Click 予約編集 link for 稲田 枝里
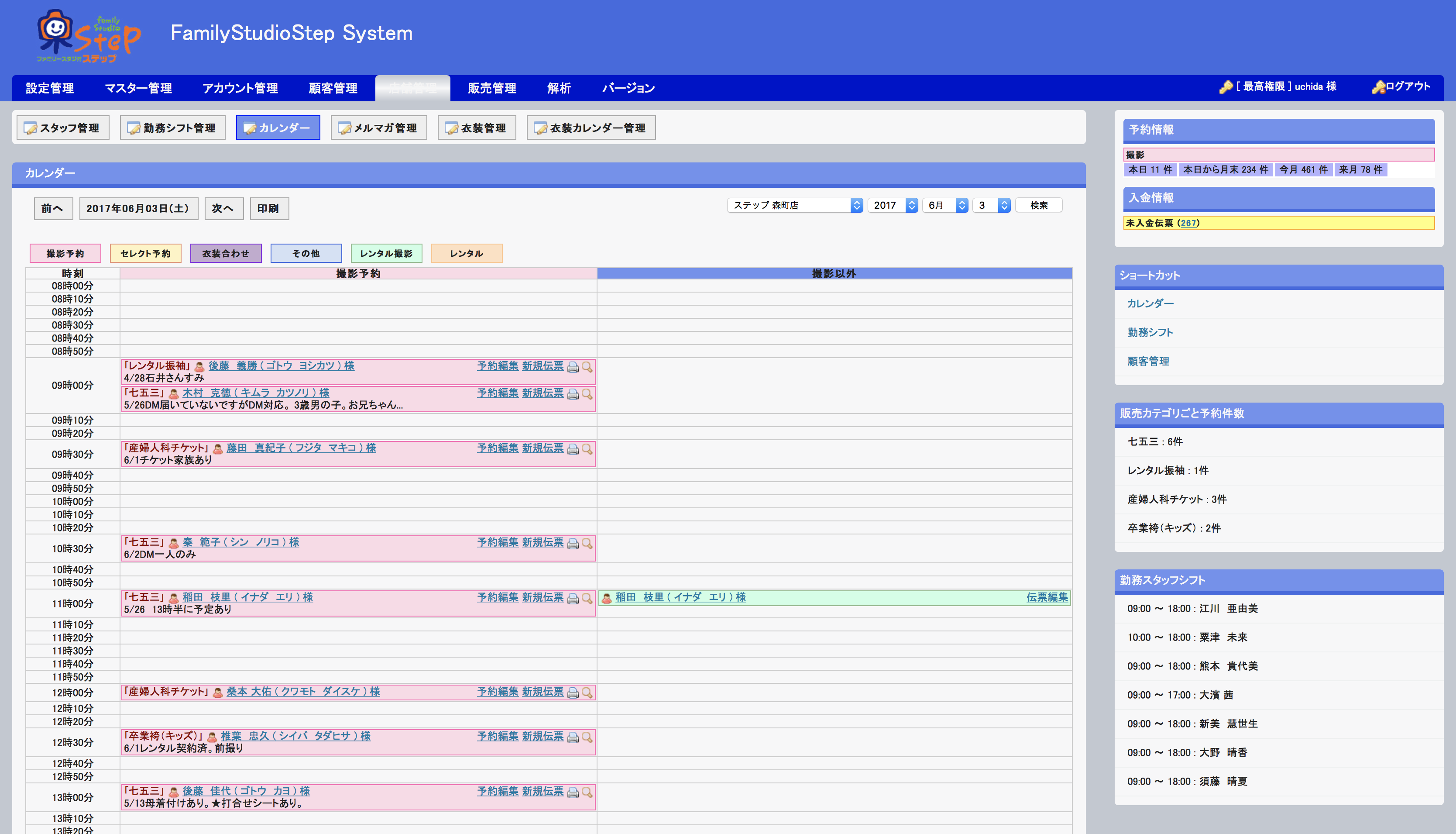 click(497, 597)
